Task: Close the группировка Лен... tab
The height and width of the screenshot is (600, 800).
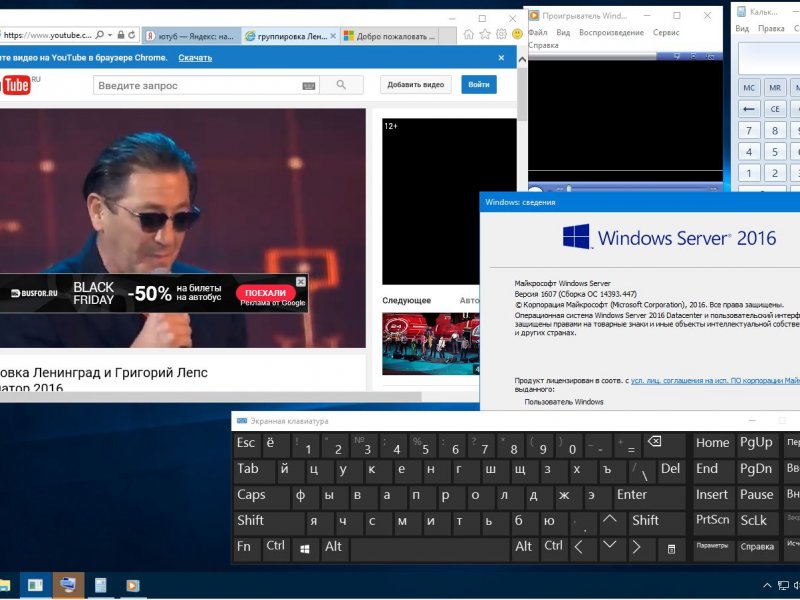Action: (x=333, y=36)
